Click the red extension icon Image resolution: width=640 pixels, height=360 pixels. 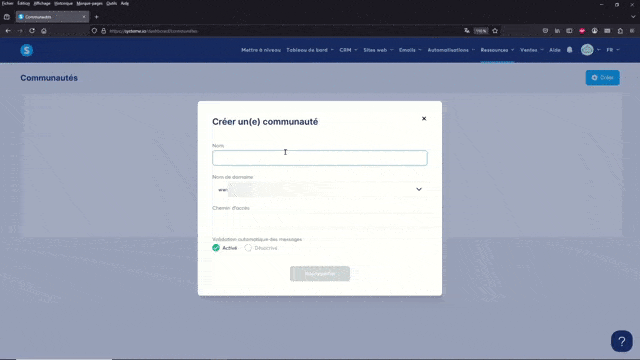(582, 31)
